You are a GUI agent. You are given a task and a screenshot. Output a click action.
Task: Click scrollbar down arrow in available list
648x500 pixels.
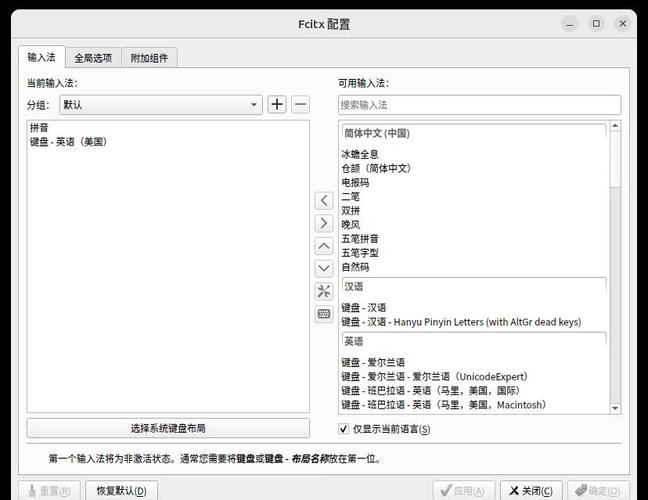click(x=615, y=408)
